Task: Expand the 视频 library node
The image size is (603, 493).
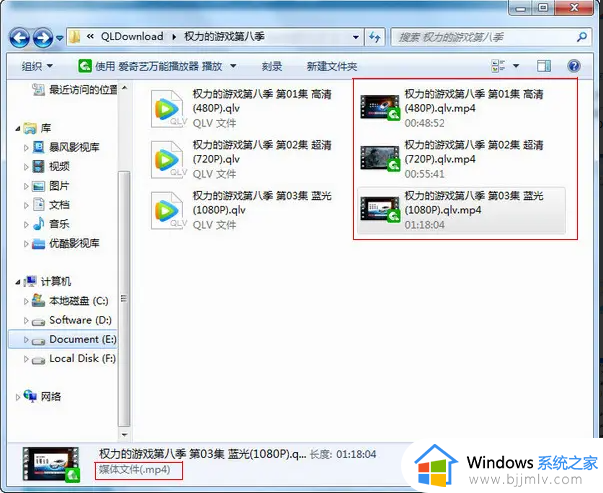Action: [26, 167]
